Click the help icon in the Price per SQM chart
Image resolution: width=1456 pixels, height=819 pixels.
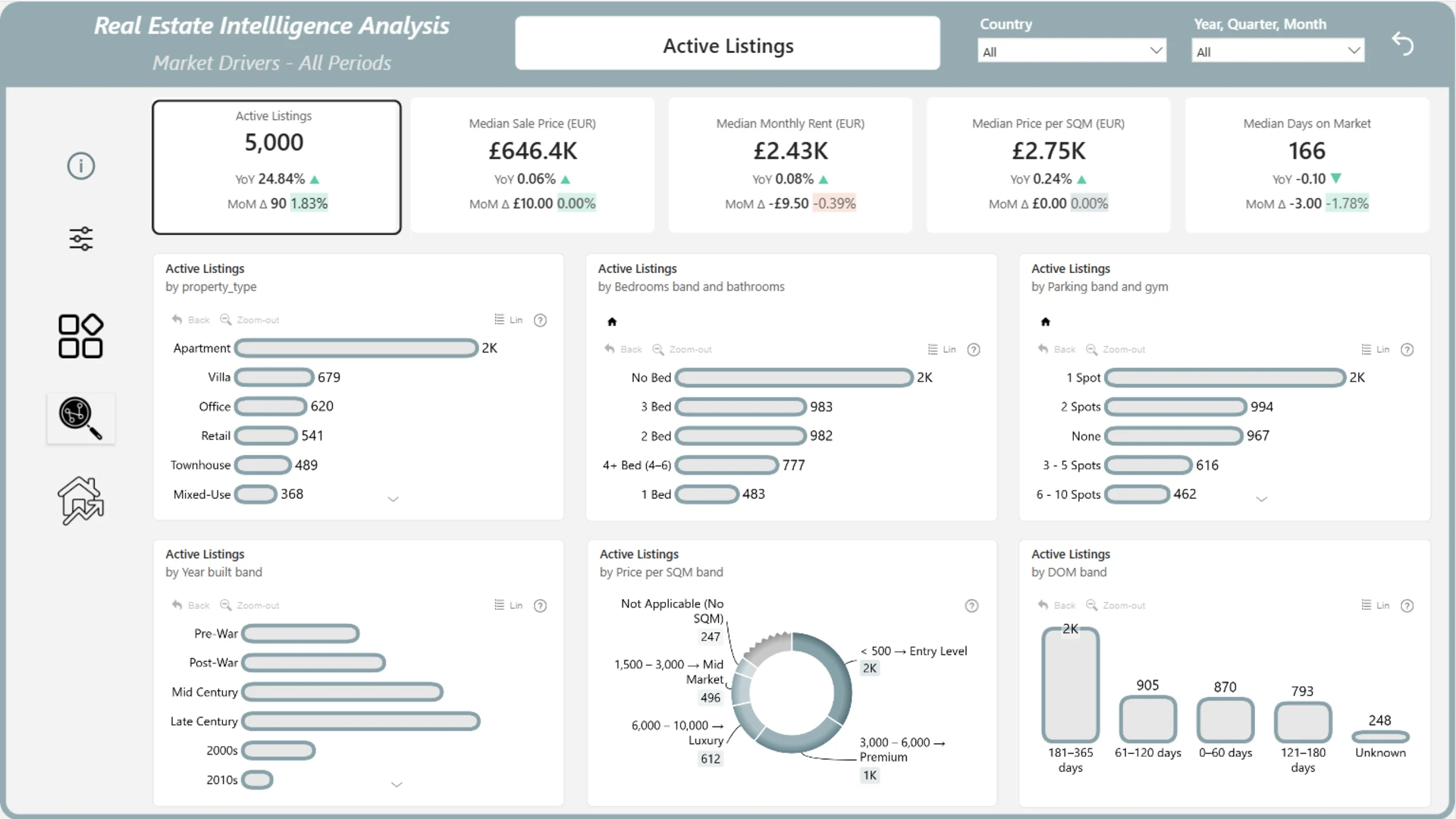(x=971, y=606)
